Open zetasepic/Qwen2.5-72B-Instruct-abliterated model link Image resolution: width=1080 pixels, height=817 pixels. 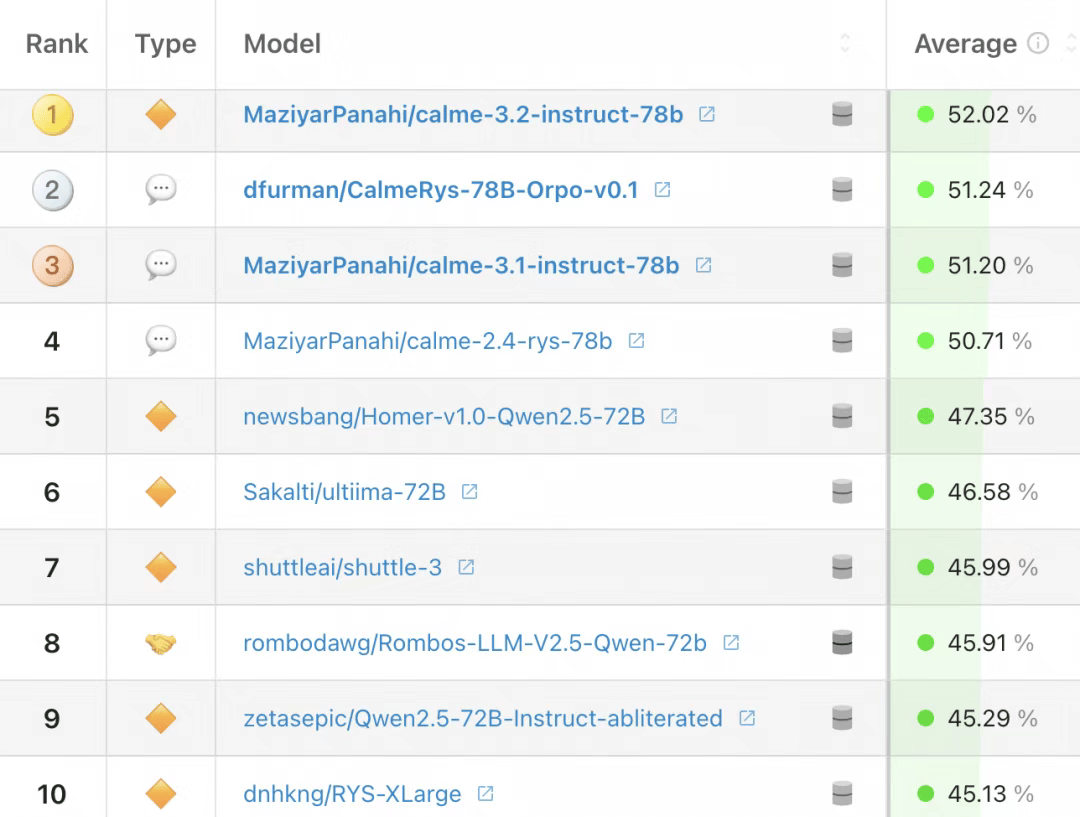click(483, 718)
